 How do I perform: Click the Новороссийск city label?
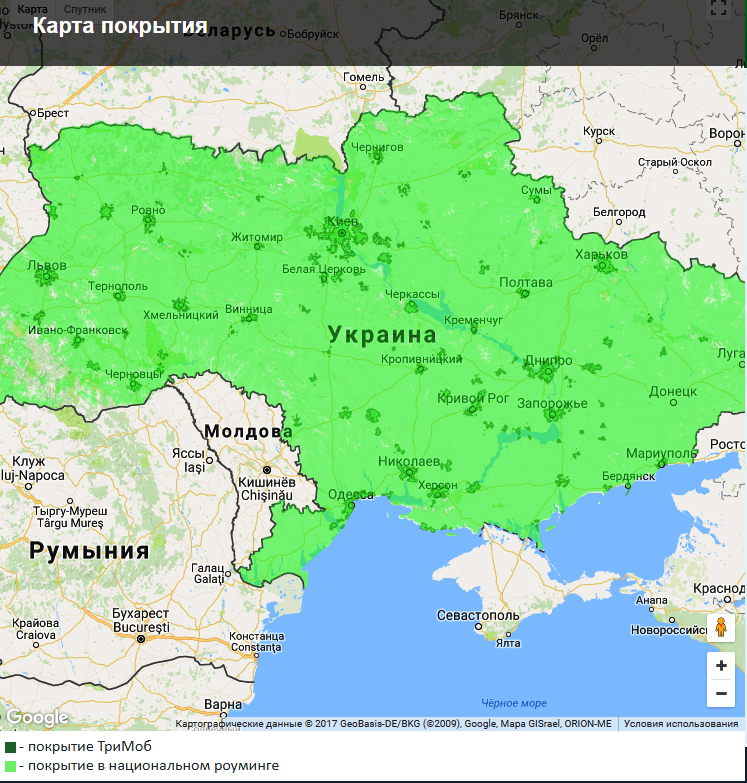[x=668, y=630]
